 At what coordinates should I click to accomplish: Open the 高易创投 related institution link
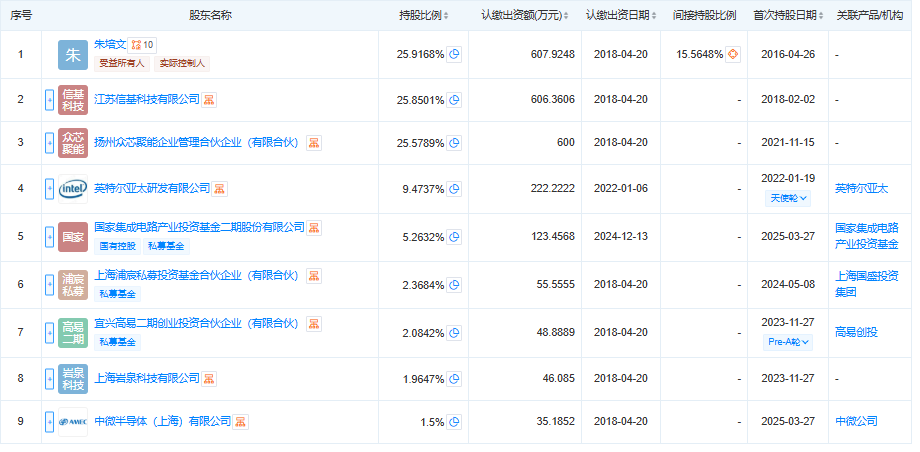tap(855, 331)
